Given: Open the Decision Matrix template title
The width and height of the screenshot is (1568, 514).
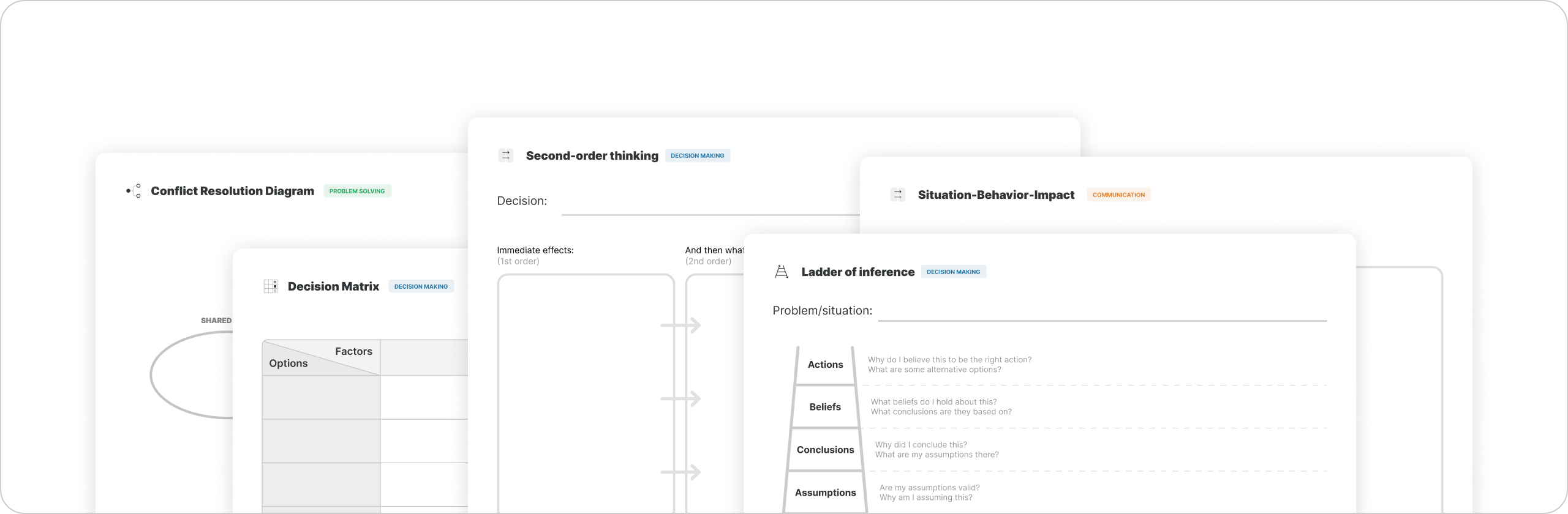Looking at the screenshot, I should [x=333, y=286].
